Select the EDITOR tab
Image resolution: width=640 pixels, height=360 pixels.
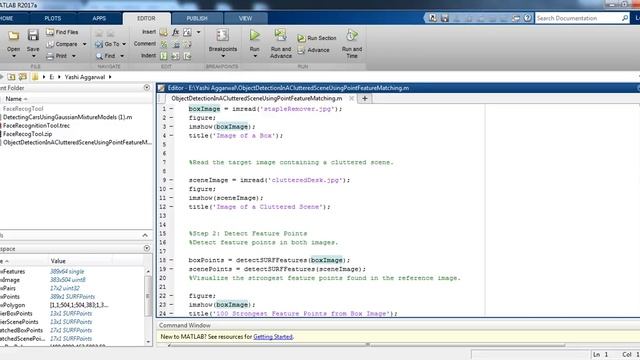click(x=146, y=18)
